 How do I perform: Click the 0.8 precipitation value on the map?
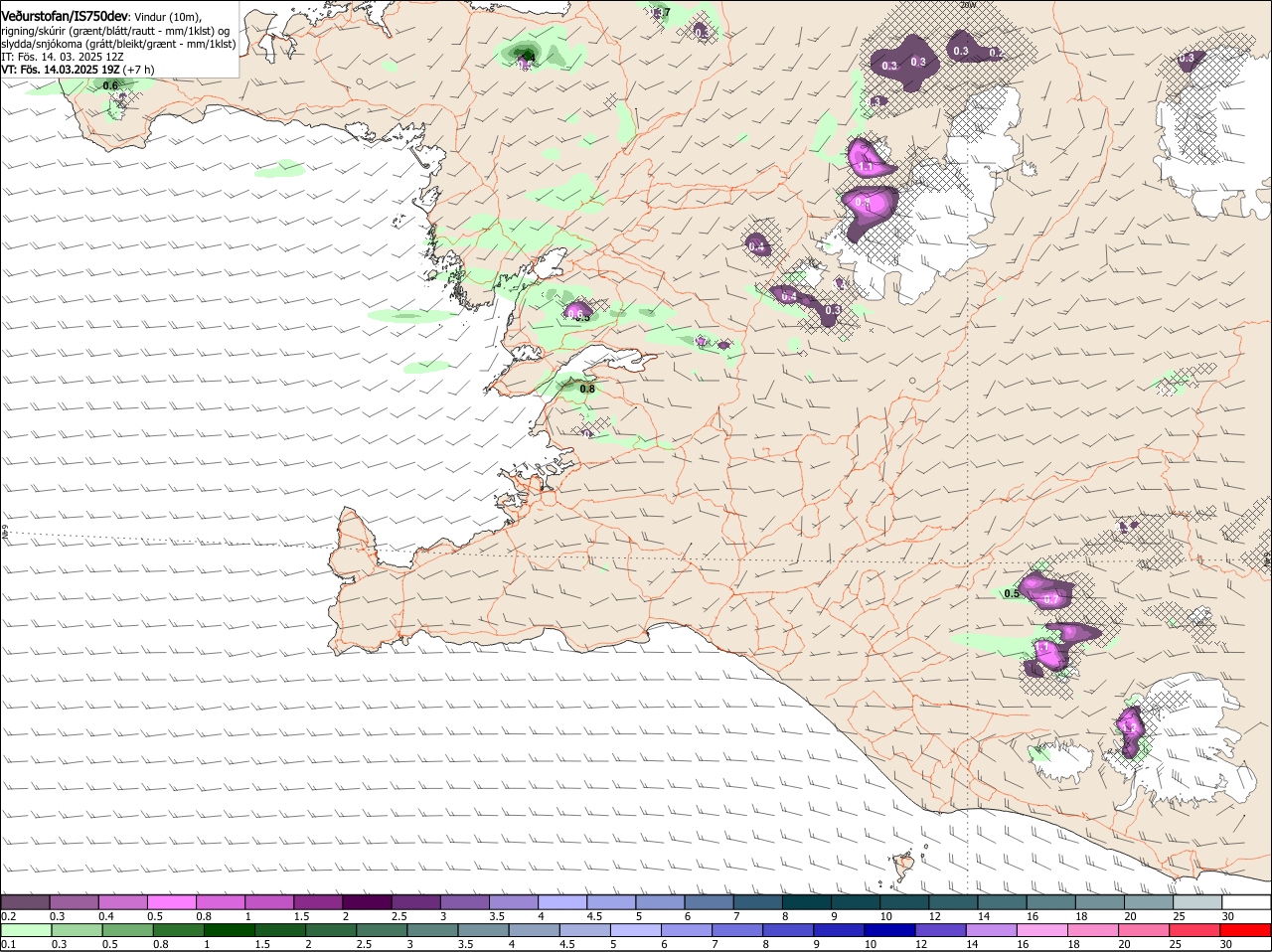587,389
